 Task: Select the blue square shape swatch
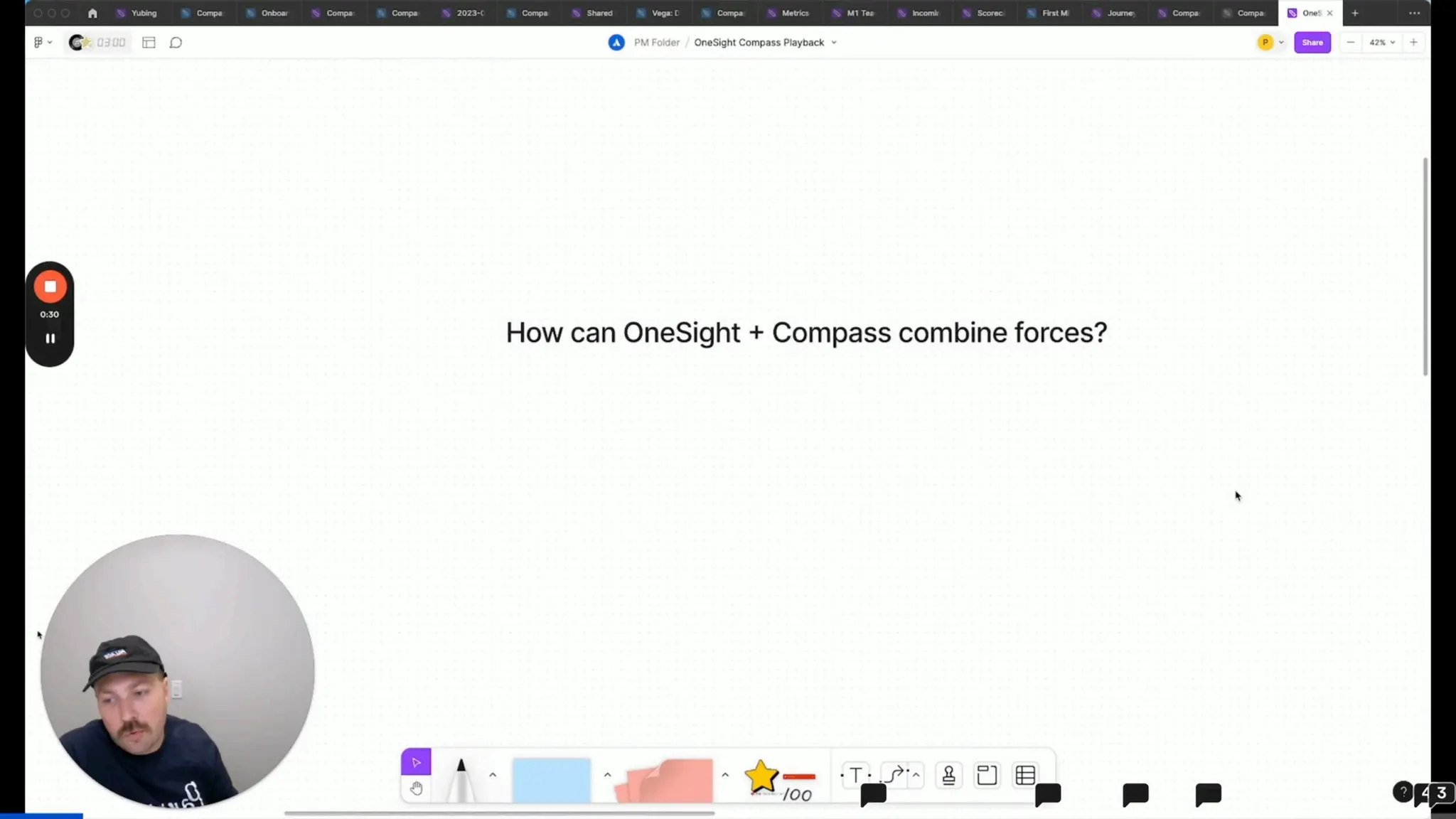[551, 779]
